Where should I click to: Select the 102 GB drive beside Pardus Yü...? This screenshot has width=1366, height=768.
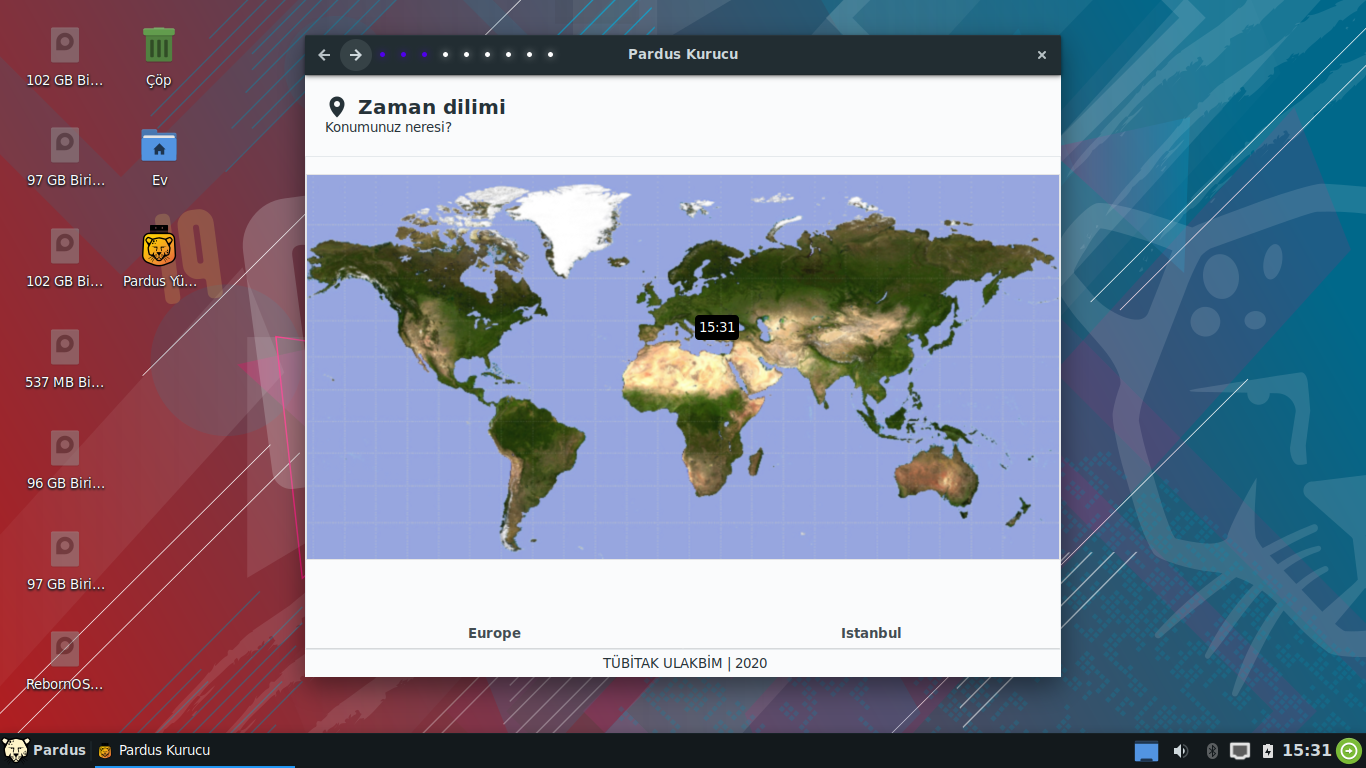coord(65,257)
